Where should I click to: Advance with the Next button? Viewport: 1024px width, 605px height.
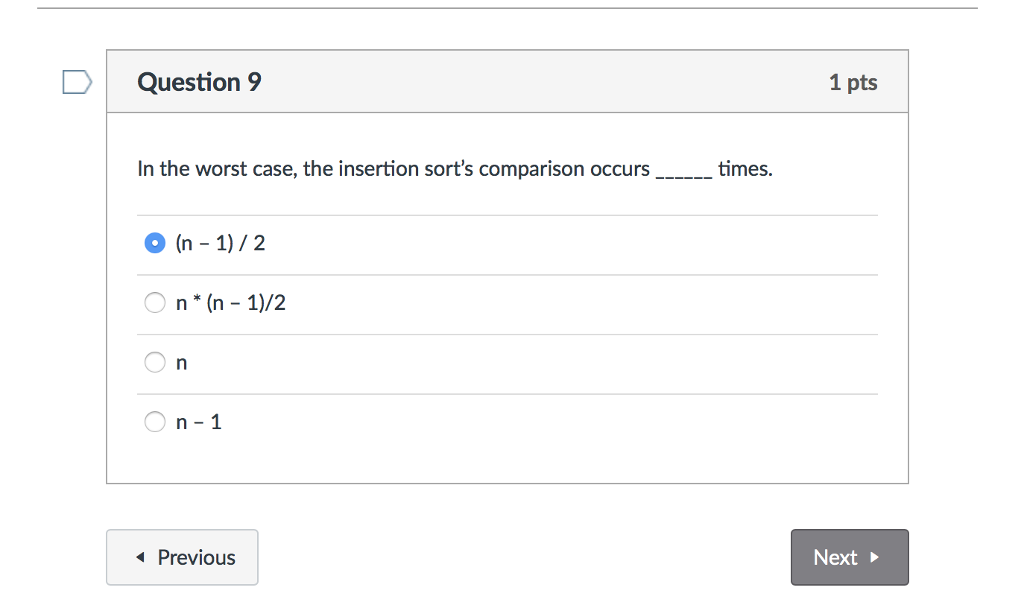(x=849, y=557)
